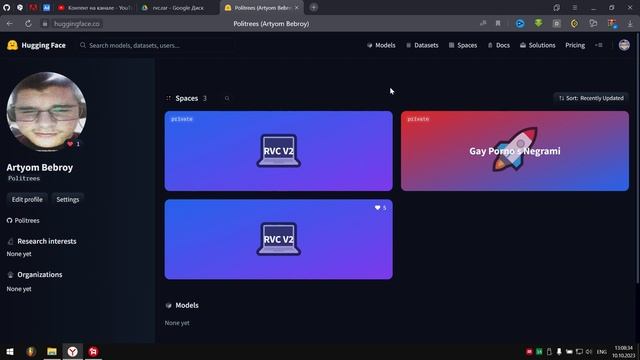Viewport: 640px width, 360px height.
Task: Open the taskbar clock and date
Action: pyautogui.click(x=624, y=351)
